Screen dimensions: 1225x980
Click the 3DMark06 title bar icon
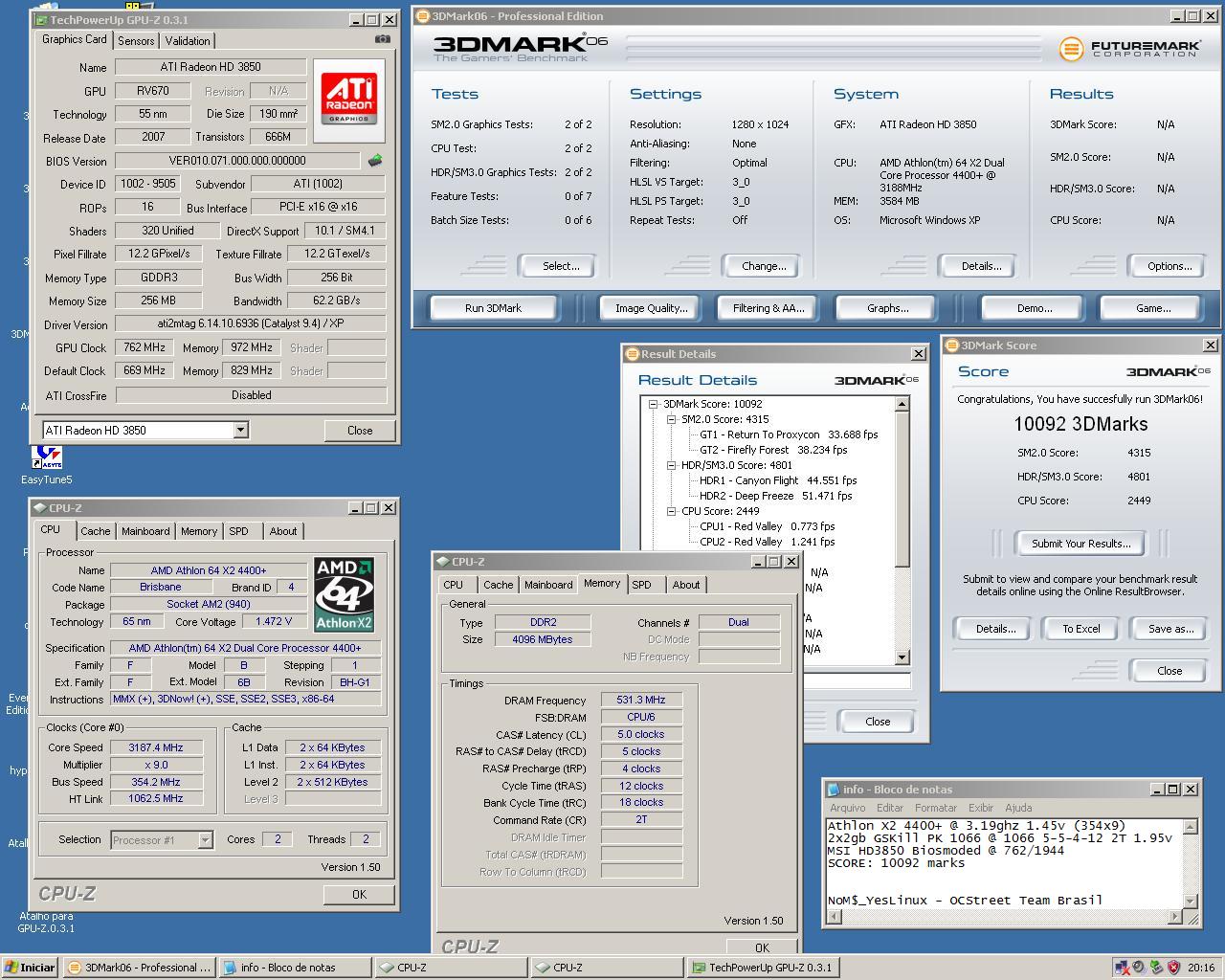tap(423, 16)
